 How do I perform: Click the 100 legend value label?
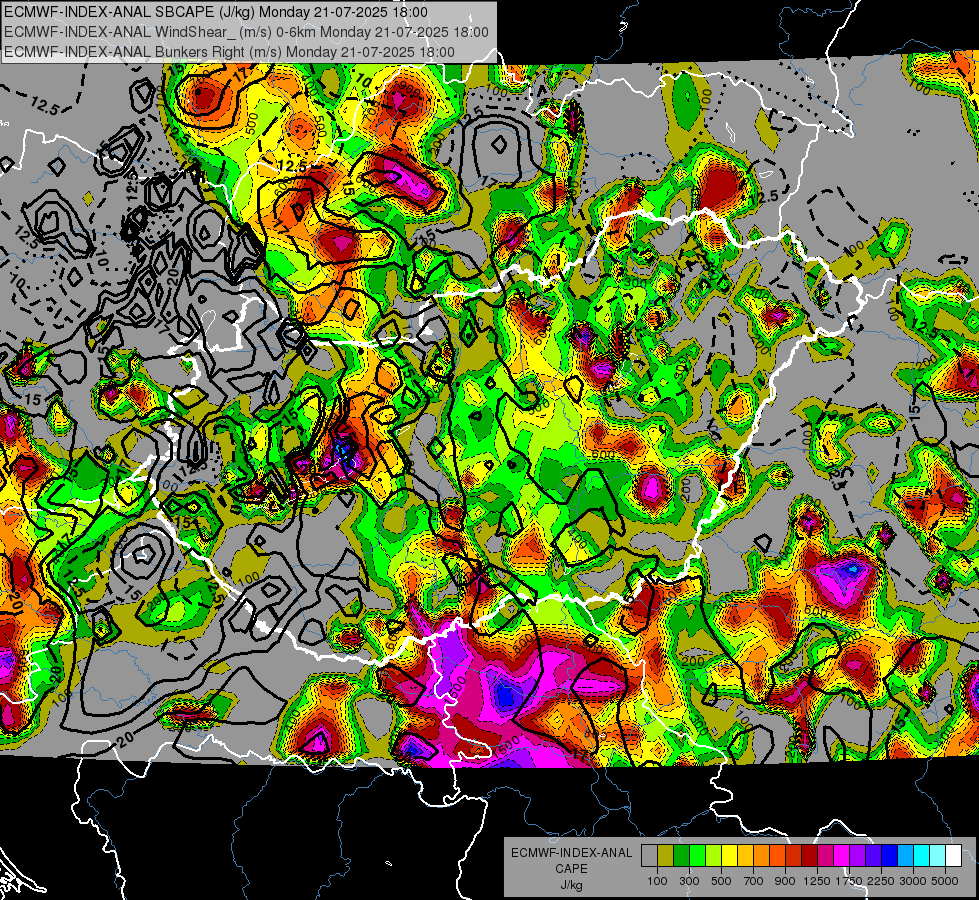(657, 881)
